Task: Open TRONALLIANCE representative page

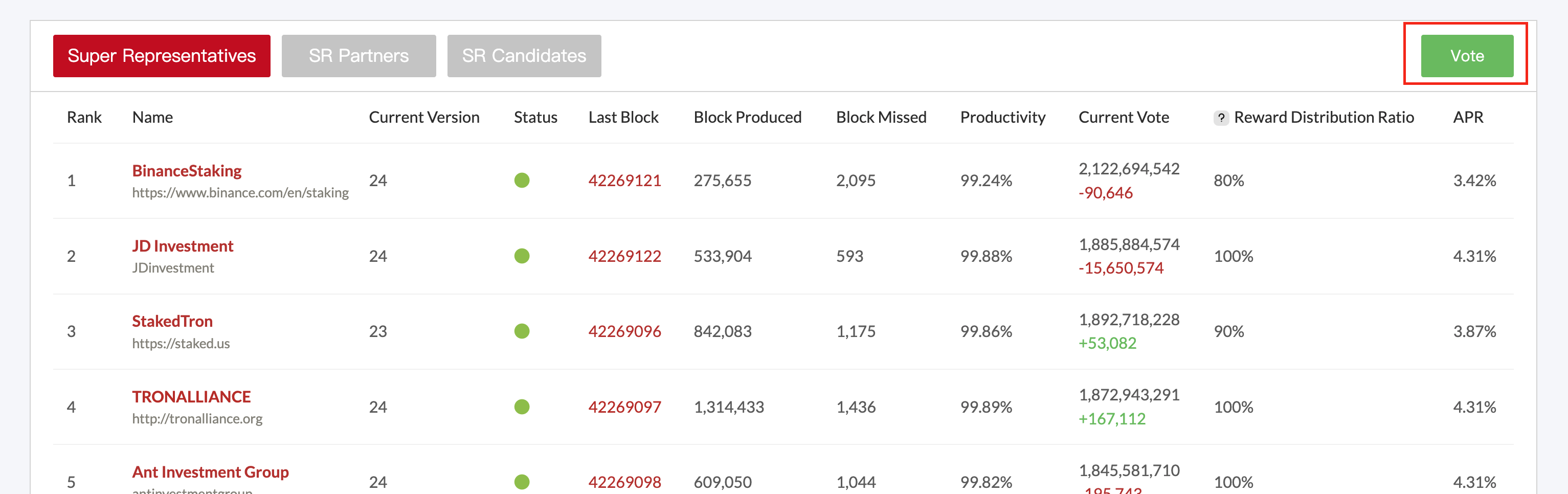Action: pyautogui.click(x=191, y=397)
